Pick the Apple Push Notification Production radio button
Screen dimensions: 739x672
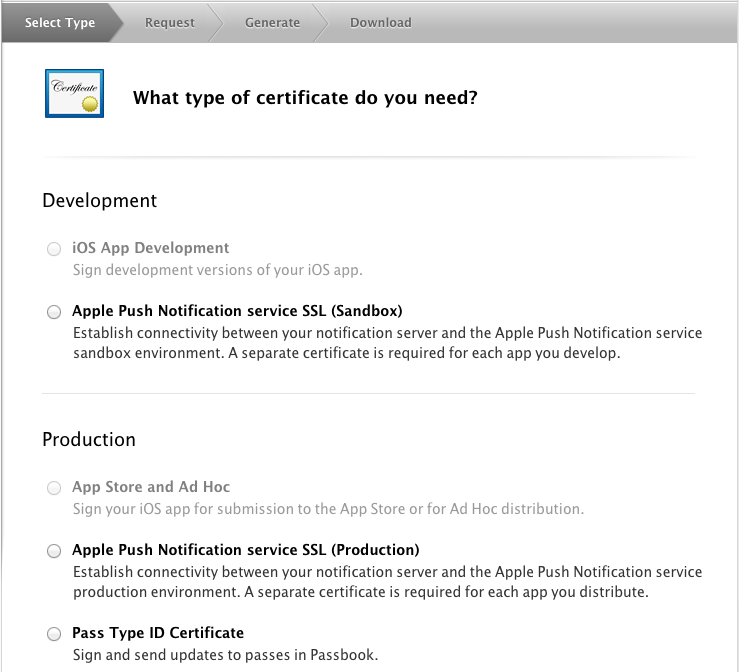[x=54, y=551]
